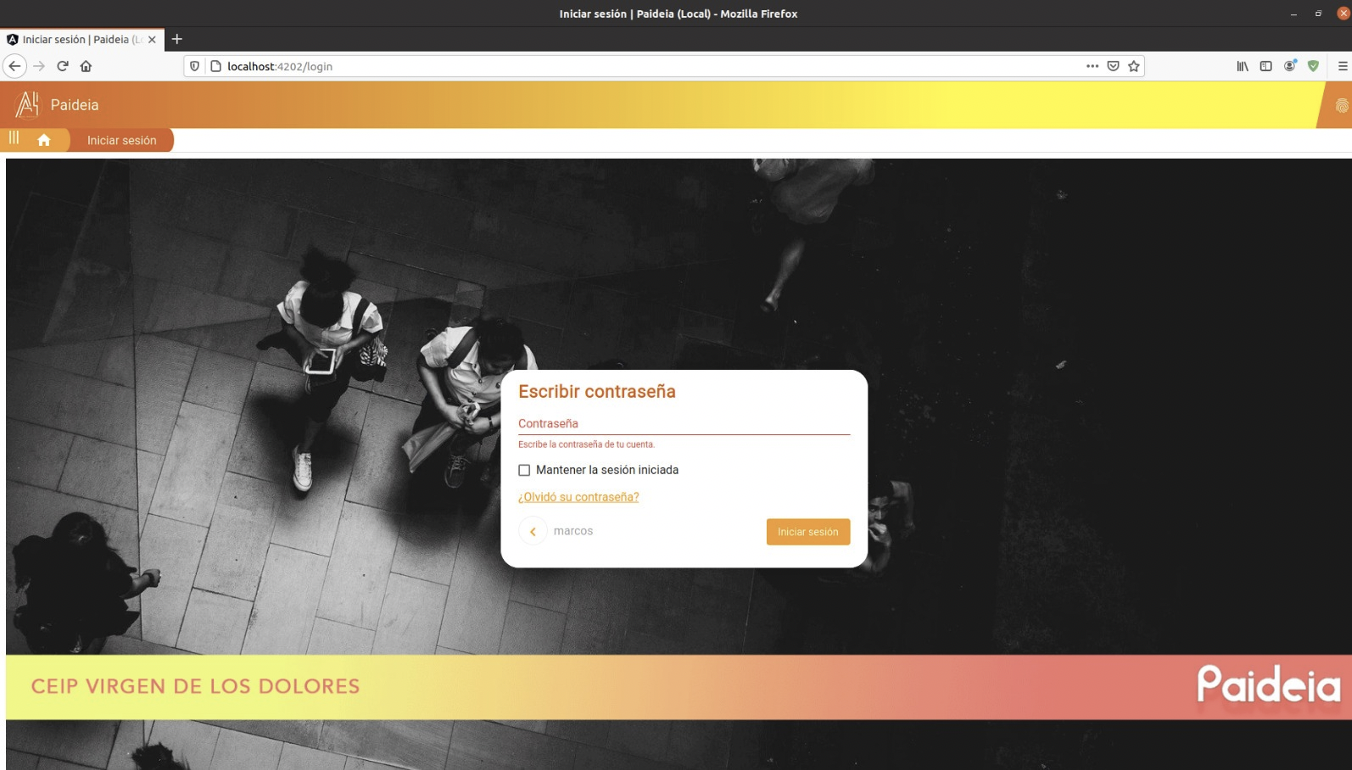Click CEIP VIRGEN DE LOS DOLORES banner text
Viewport: 1352px width, 770px height.
(195, 686)
